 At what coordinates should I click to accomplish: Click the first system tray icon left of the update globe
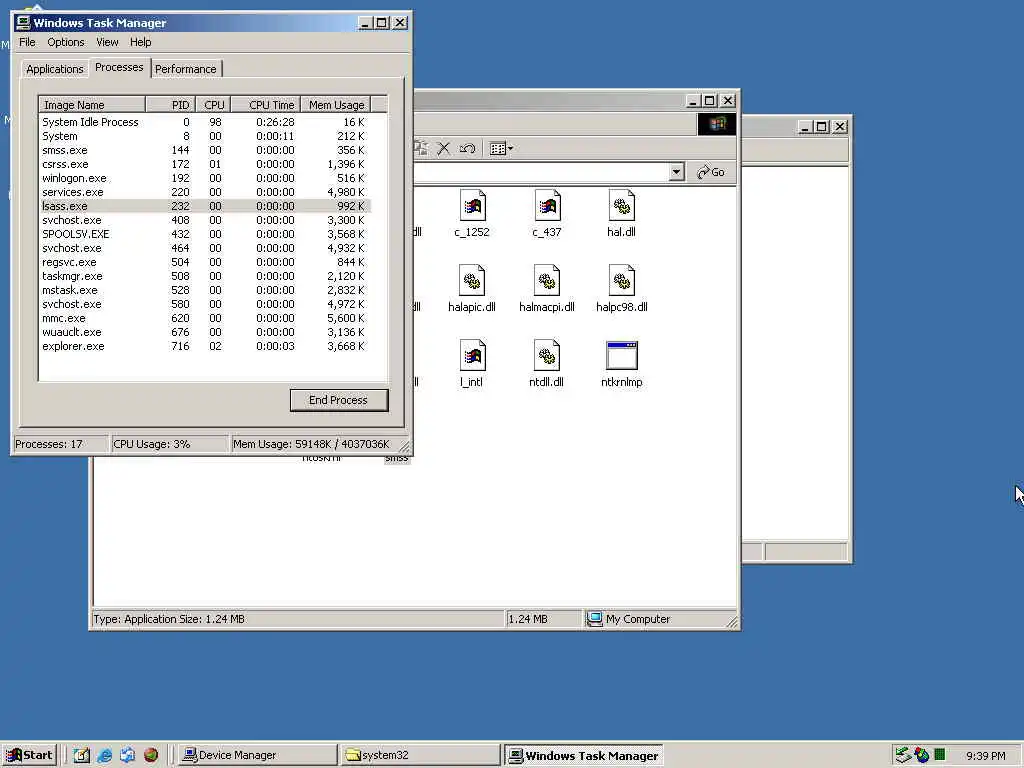[903, 755]
